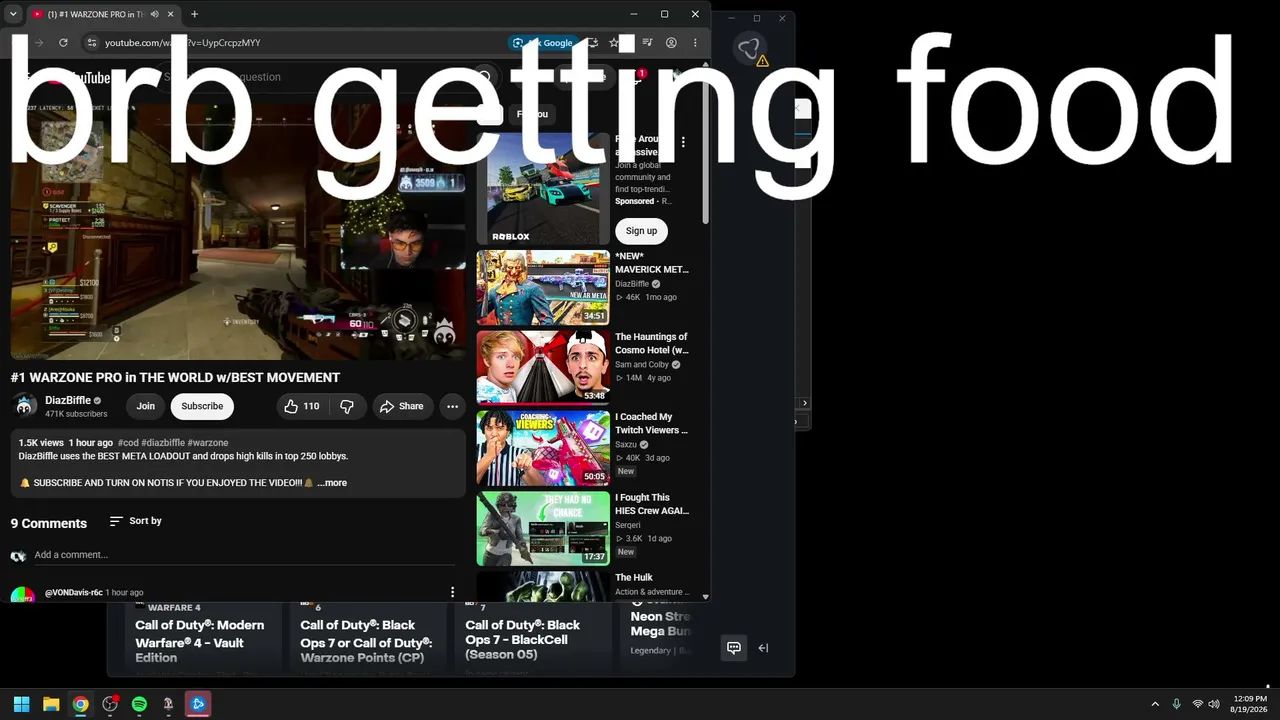Viewport: 1280px width, 720px height.
Task: Open Wi-Fi network tray icon
Action: point(1197,704)
